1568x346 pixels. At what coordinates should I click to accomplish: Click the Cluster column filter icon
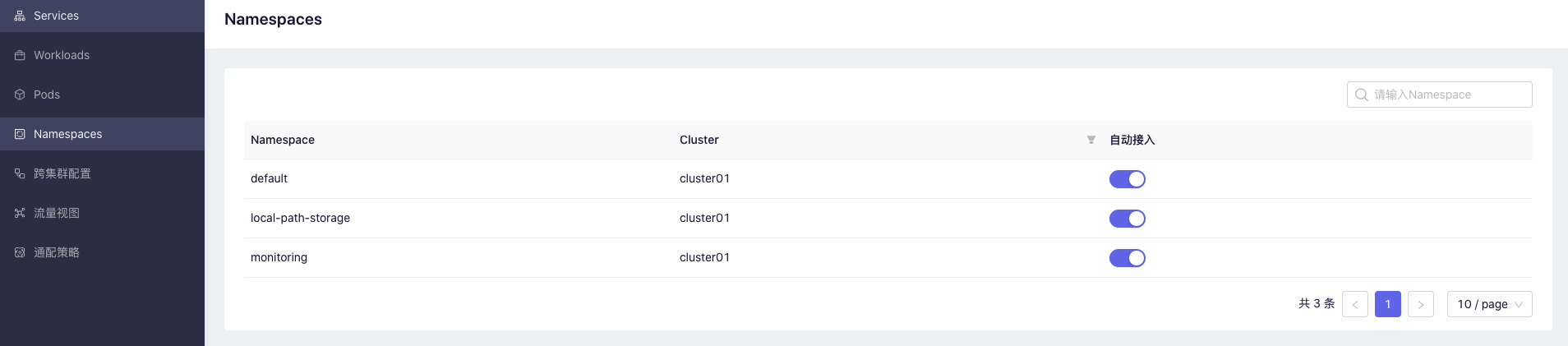1091,140
